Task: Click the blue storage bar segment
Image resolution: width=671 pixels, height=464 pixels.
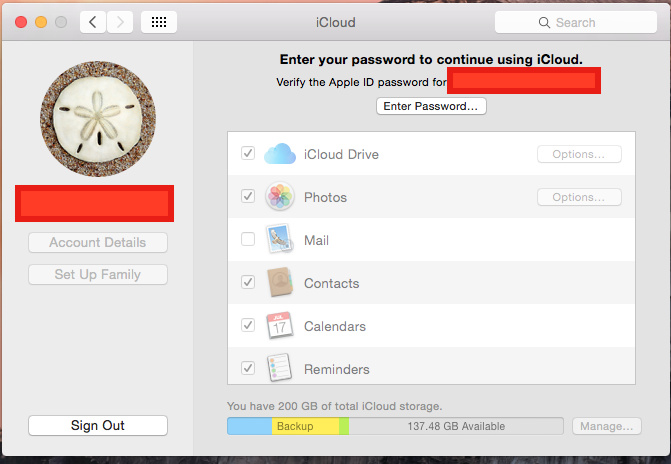Action: click(x=249, y=426)
